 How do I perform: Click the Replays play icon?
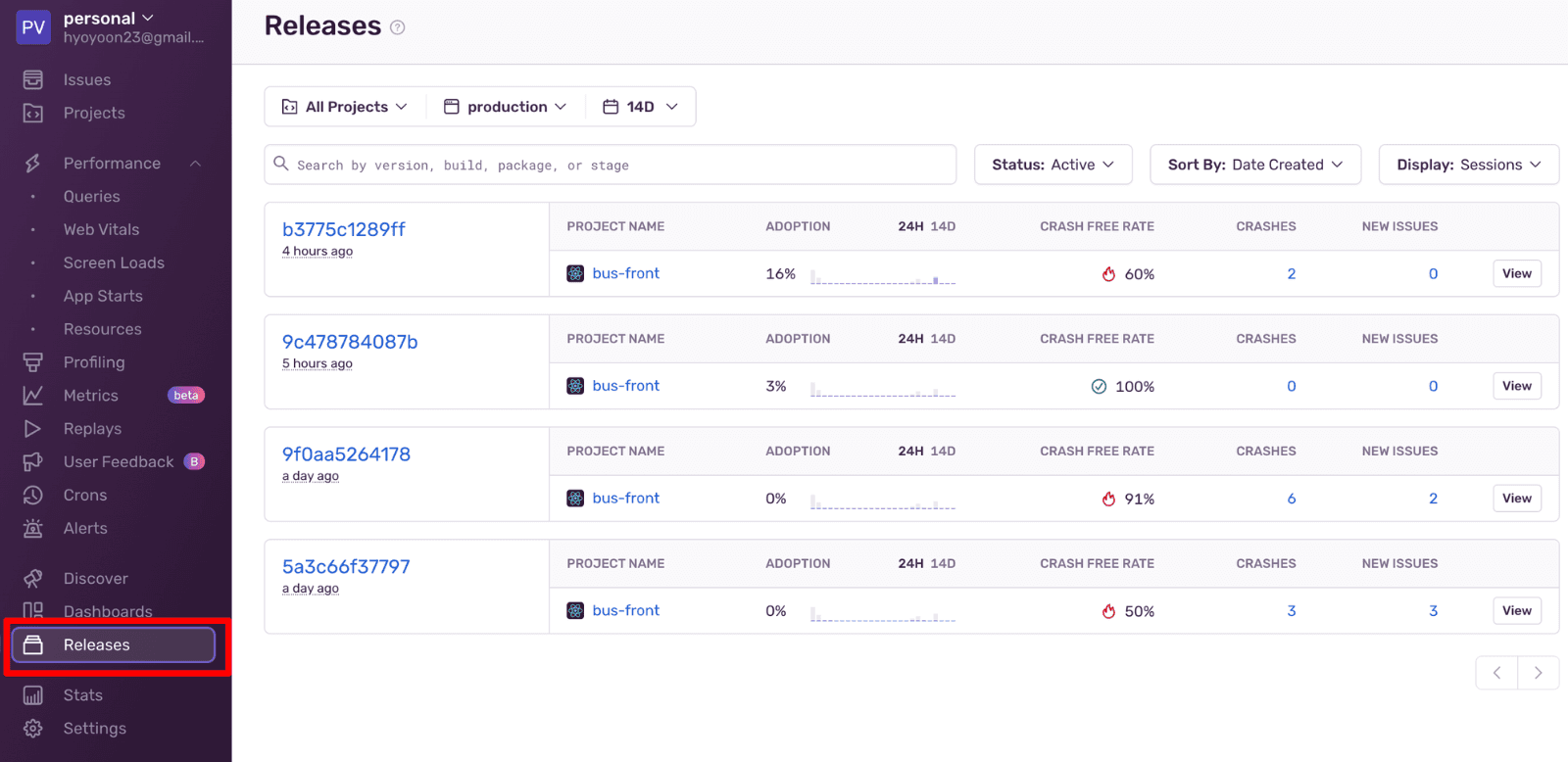(33, 429)
